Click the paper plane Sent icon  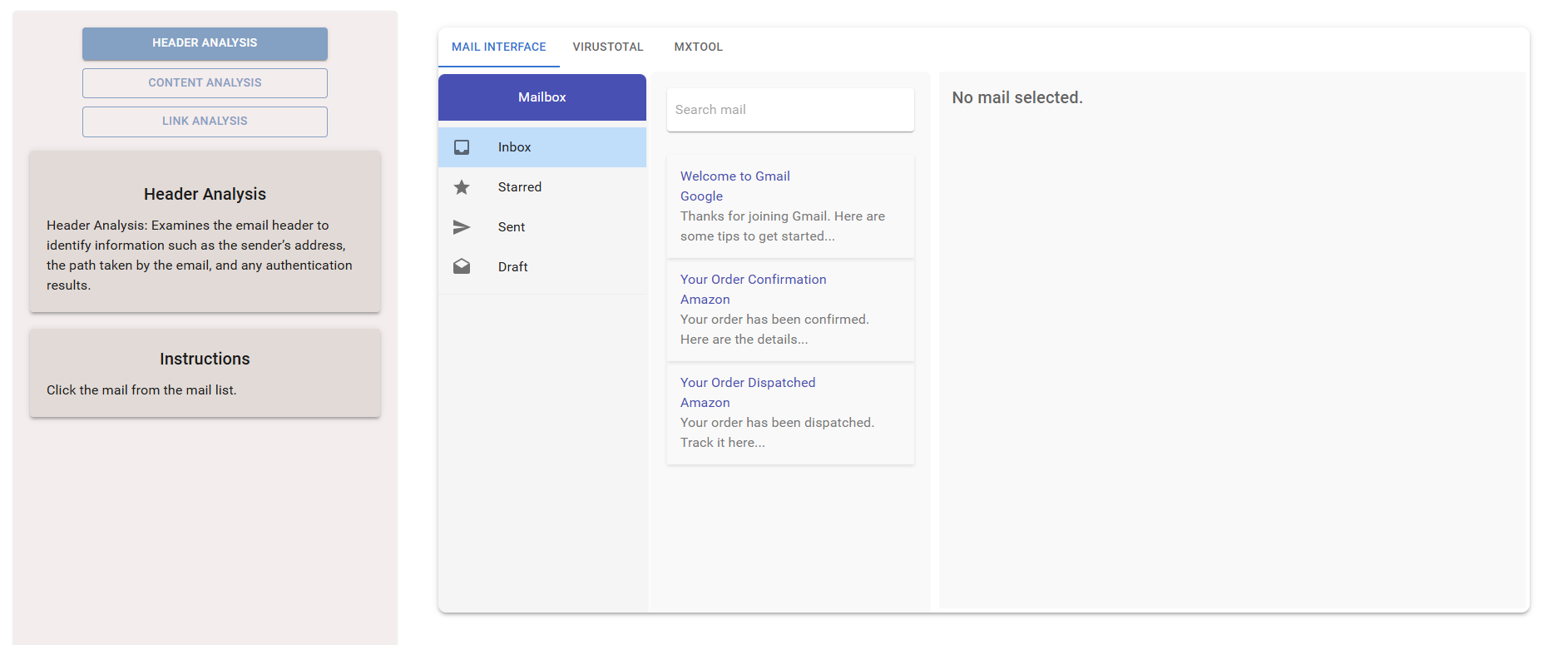click(462, 227)
